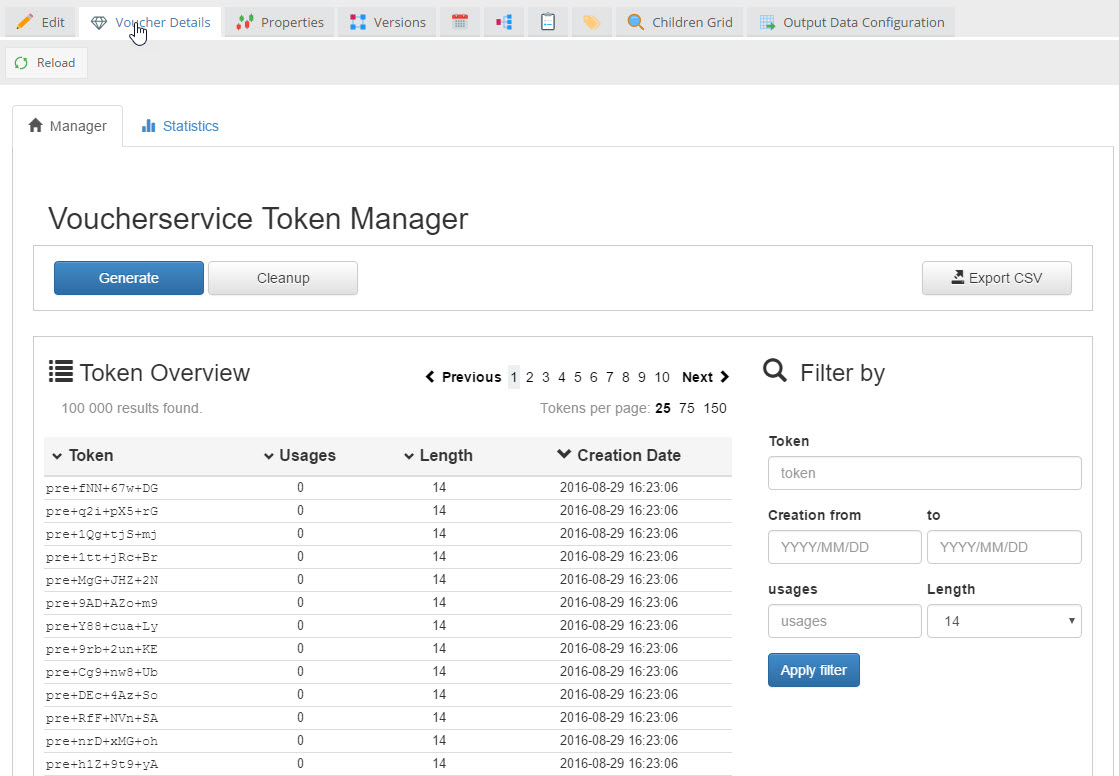
Task: Jump to page 5 in pagination
Action: 578,377
